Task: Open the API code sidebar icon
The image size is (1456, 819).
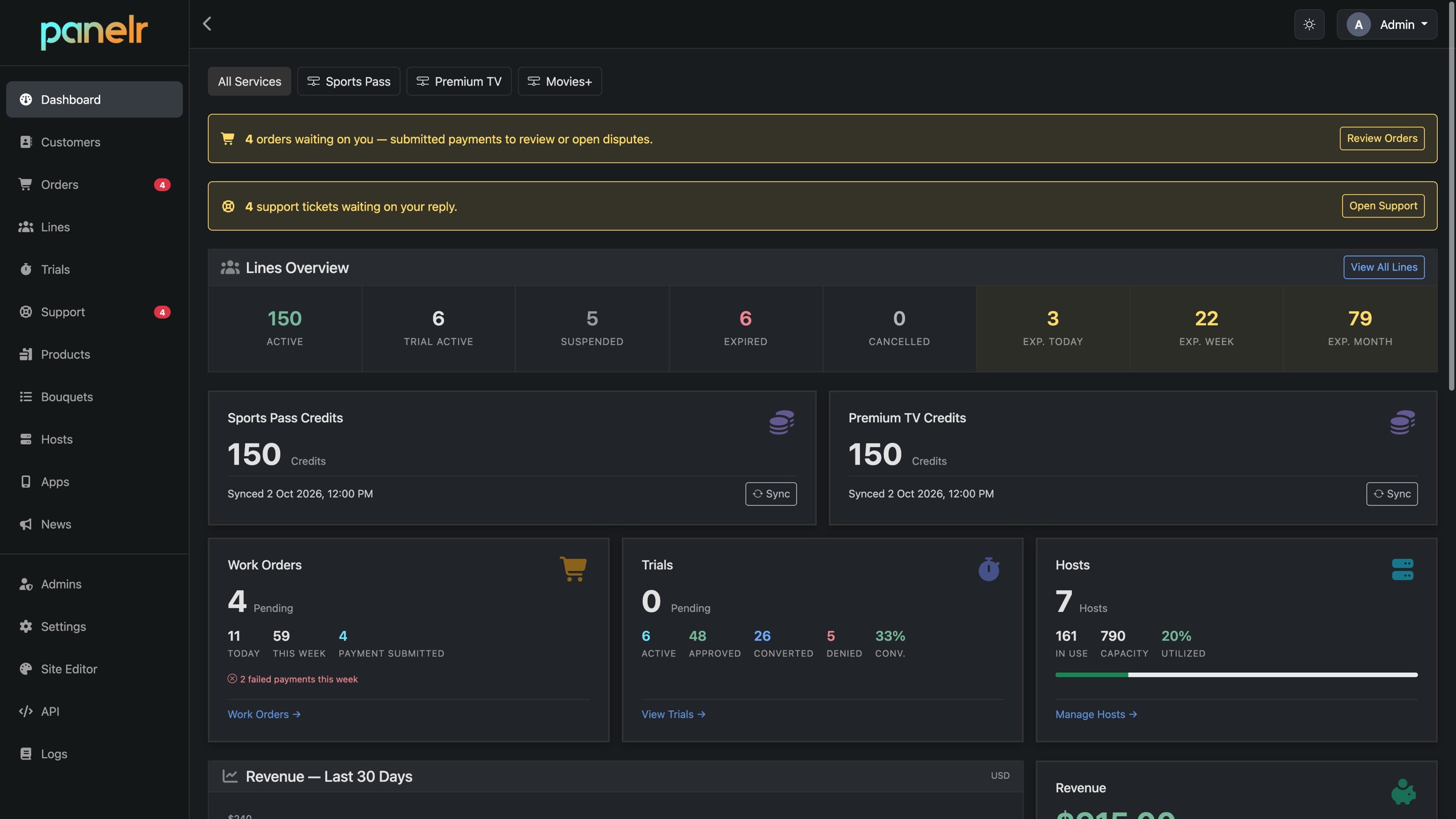Action: pos(25,712)
